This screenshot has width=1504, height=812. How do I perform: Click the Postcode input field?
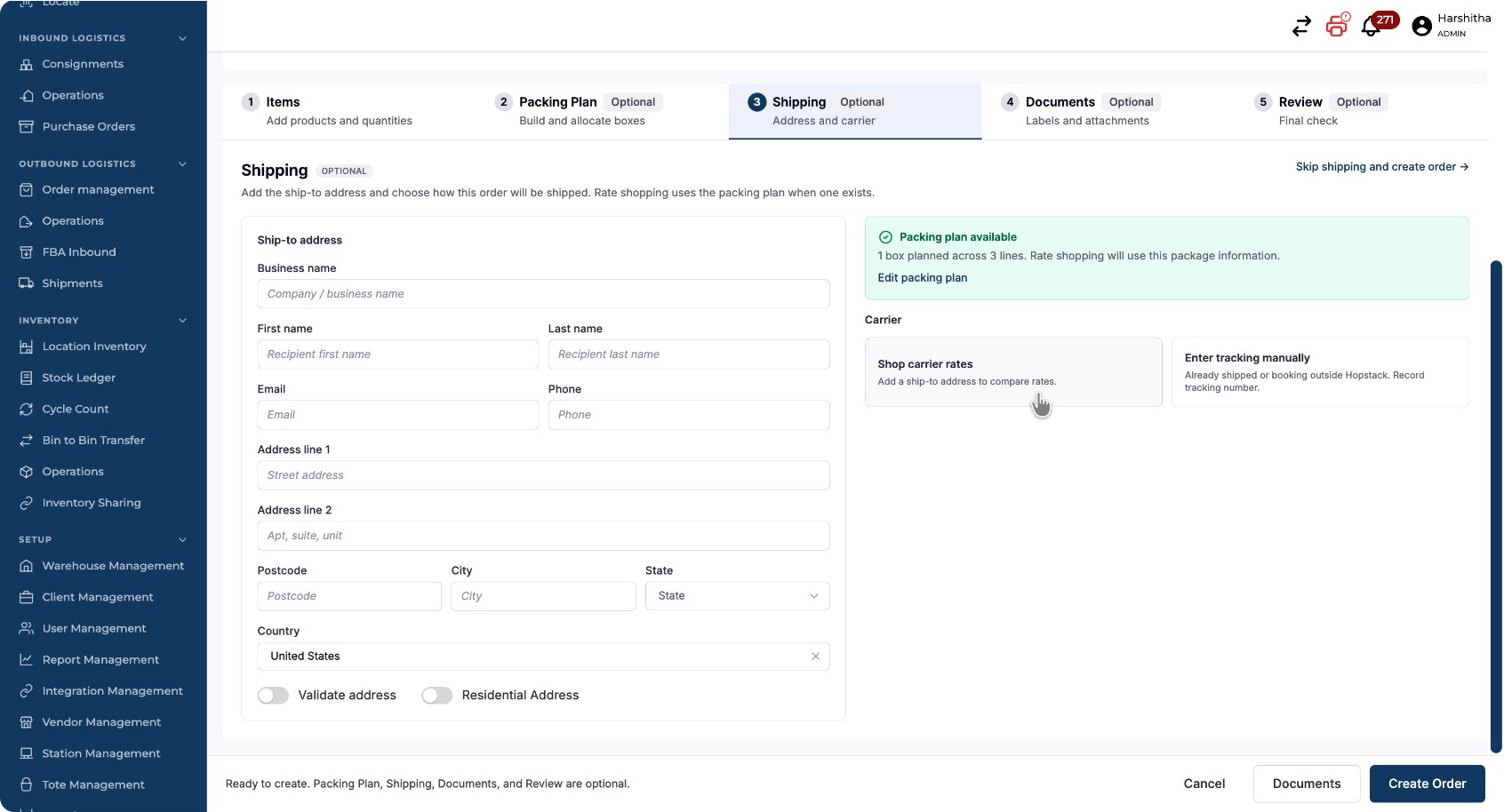pyautogui.click(x=349, y=596)
